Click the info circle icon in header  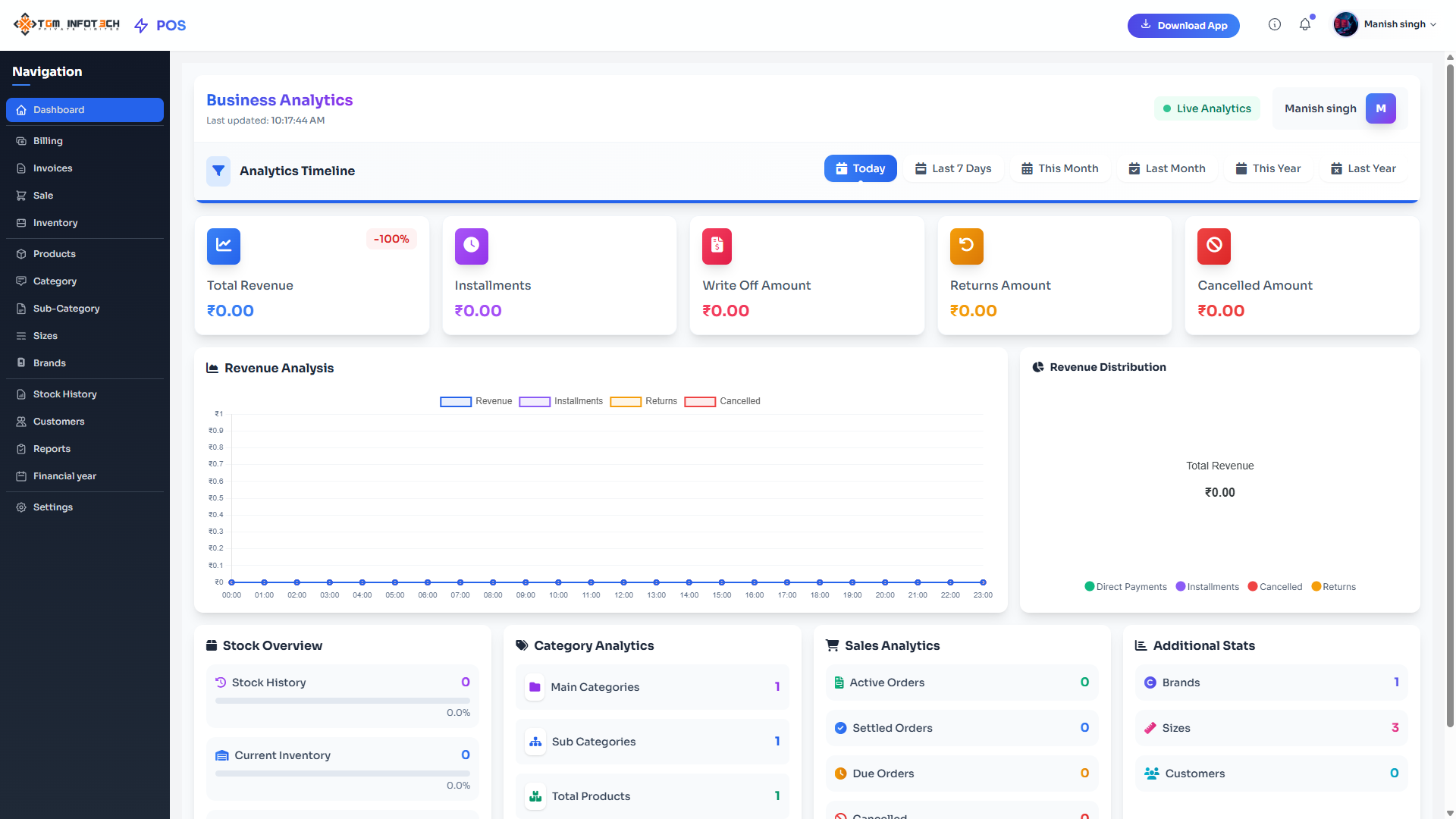pos(1275,25)
